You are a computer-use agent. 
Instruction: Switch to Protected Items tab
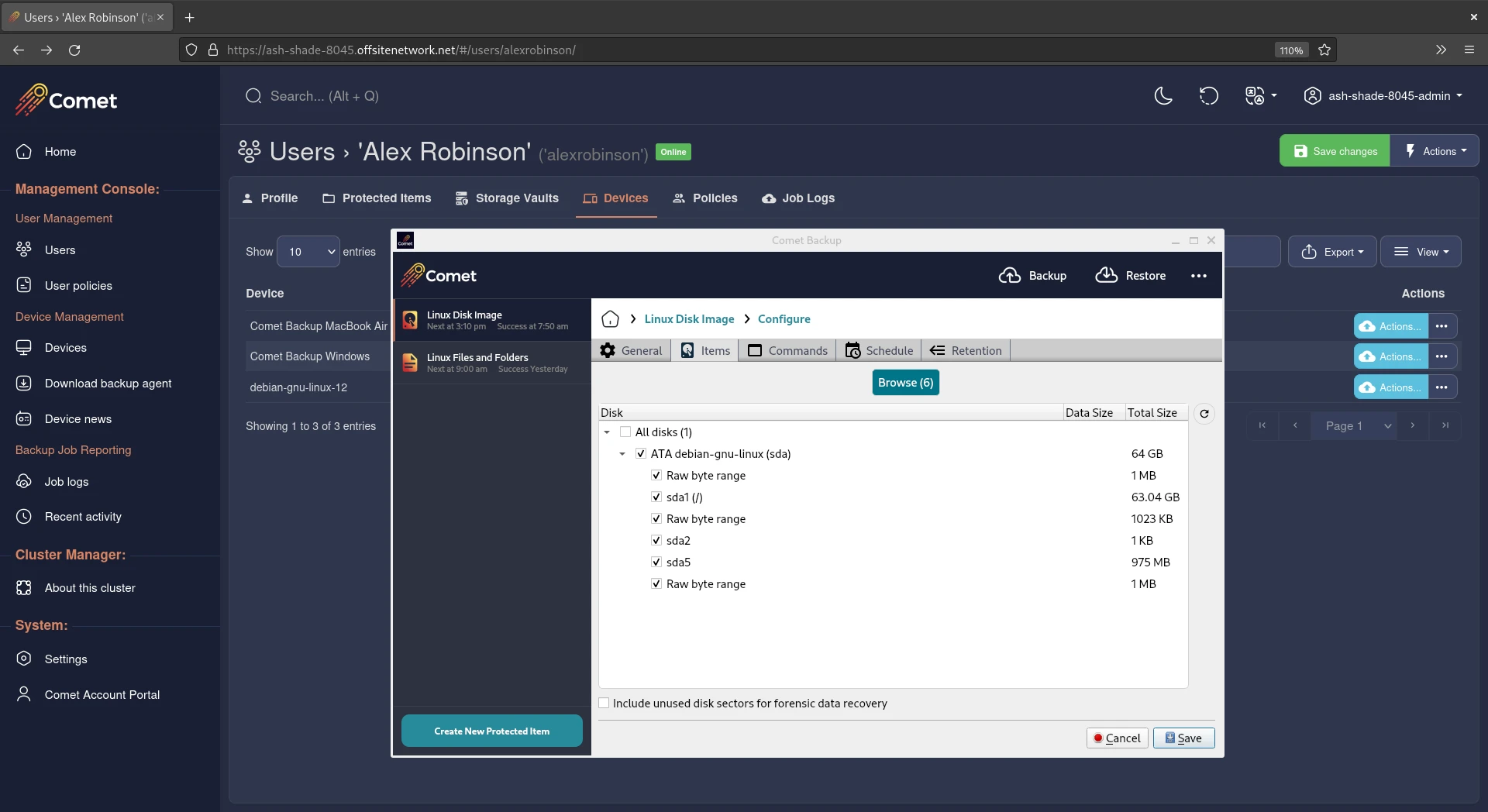click(x=377, y=198)
